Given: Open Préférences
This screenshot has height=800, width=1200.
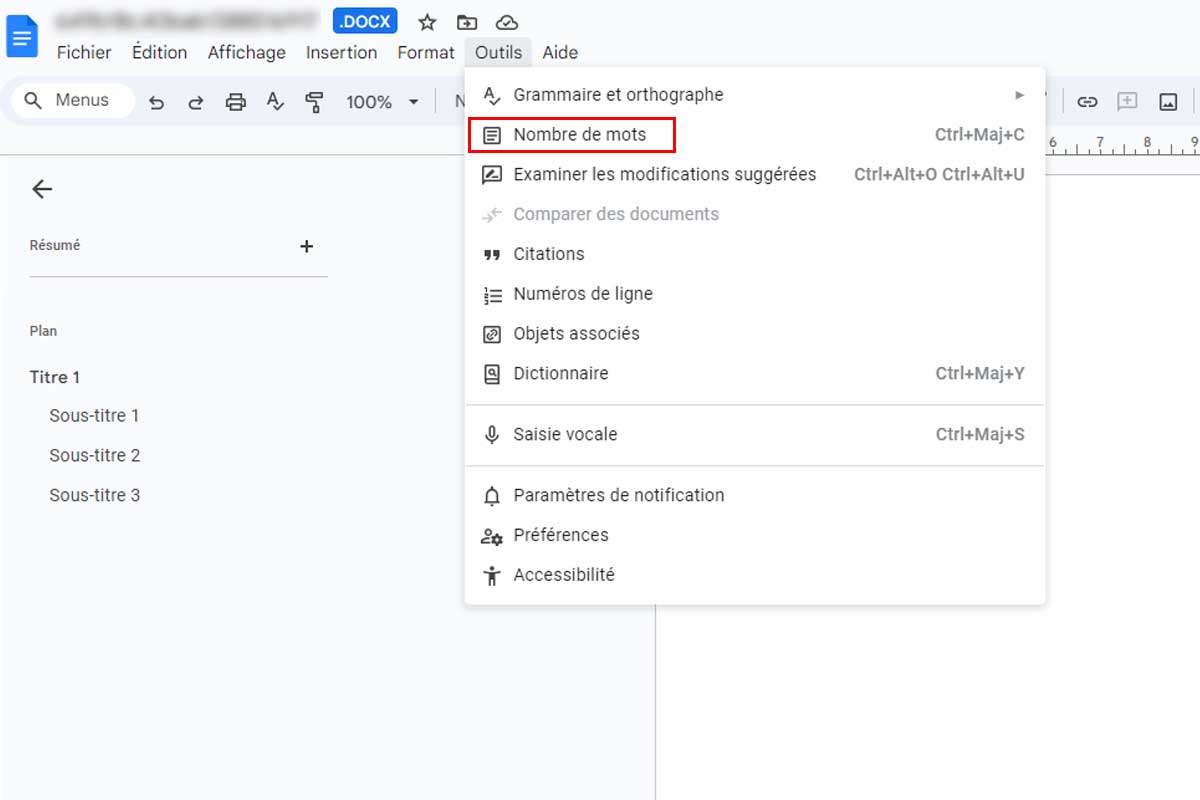Looking at the screenshot, I should 755,535.
